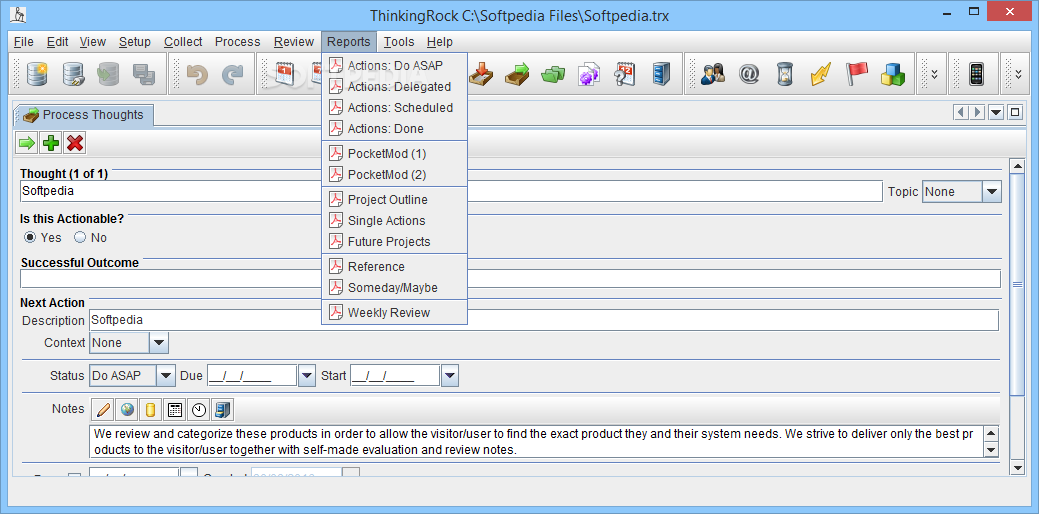Choose PocketMod (1) report

pyautogui.click(x=394, y=154)
